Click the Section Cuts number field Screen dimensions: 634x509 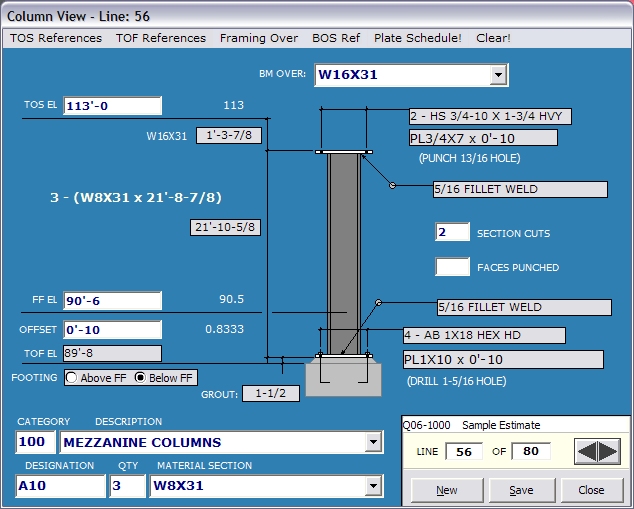tap(452, 232)
